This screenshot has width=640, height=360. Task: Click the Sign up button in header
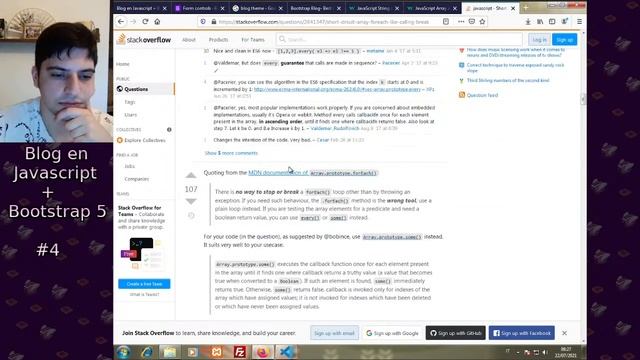point(564,40)
